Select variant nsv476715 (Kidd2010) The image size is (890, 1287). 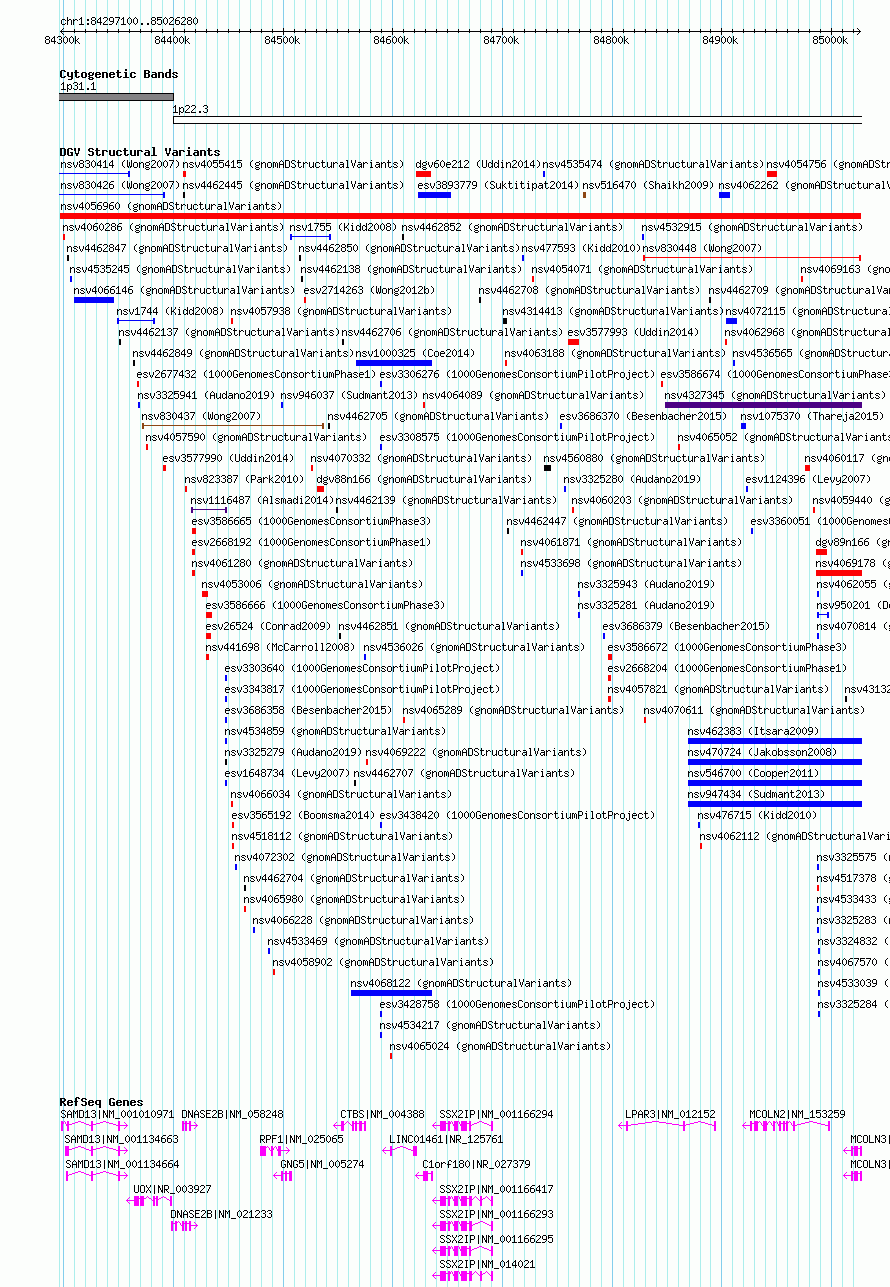757,815
